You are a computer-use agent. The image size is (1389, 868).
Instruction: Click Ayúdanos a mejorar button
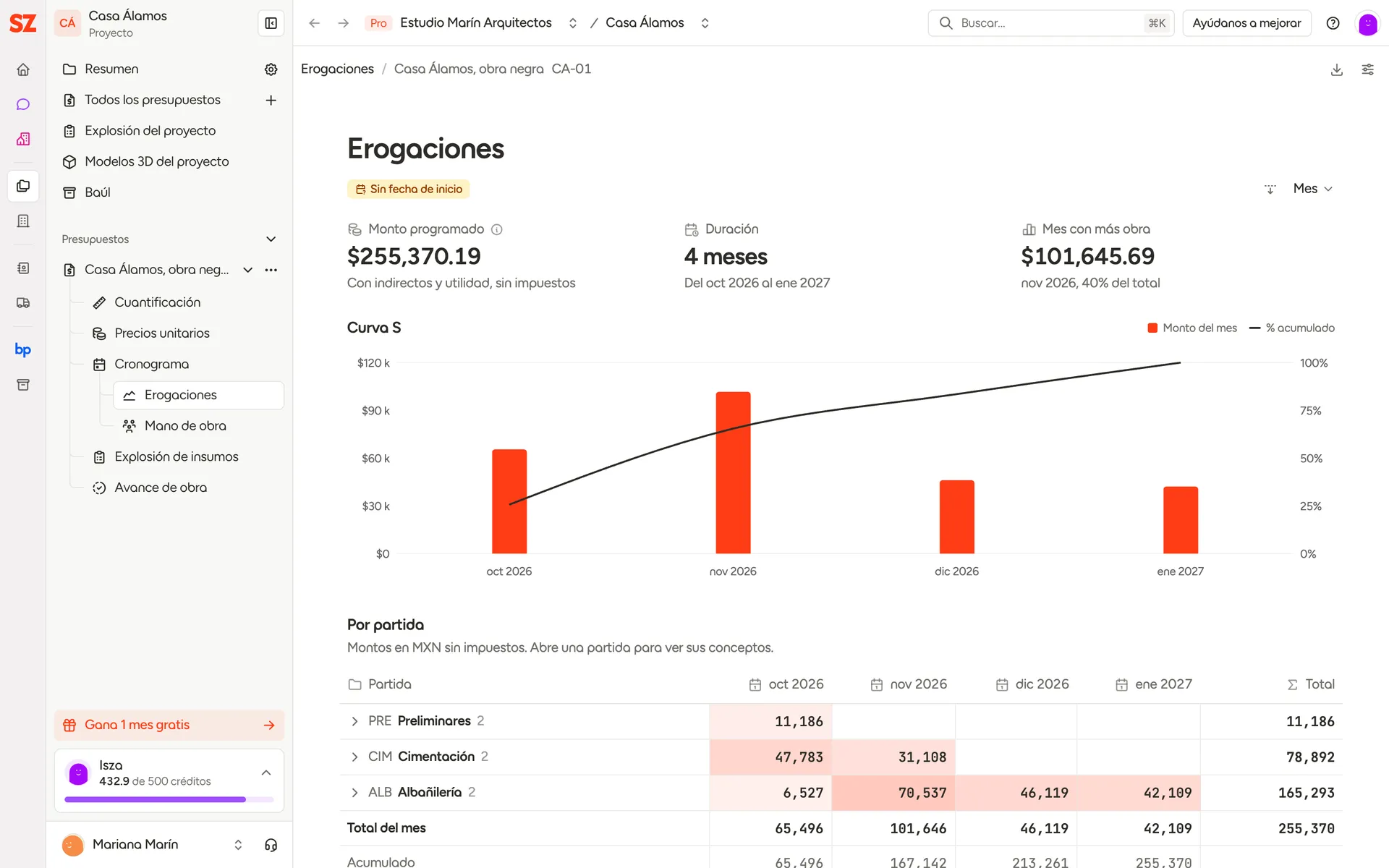1246,23
